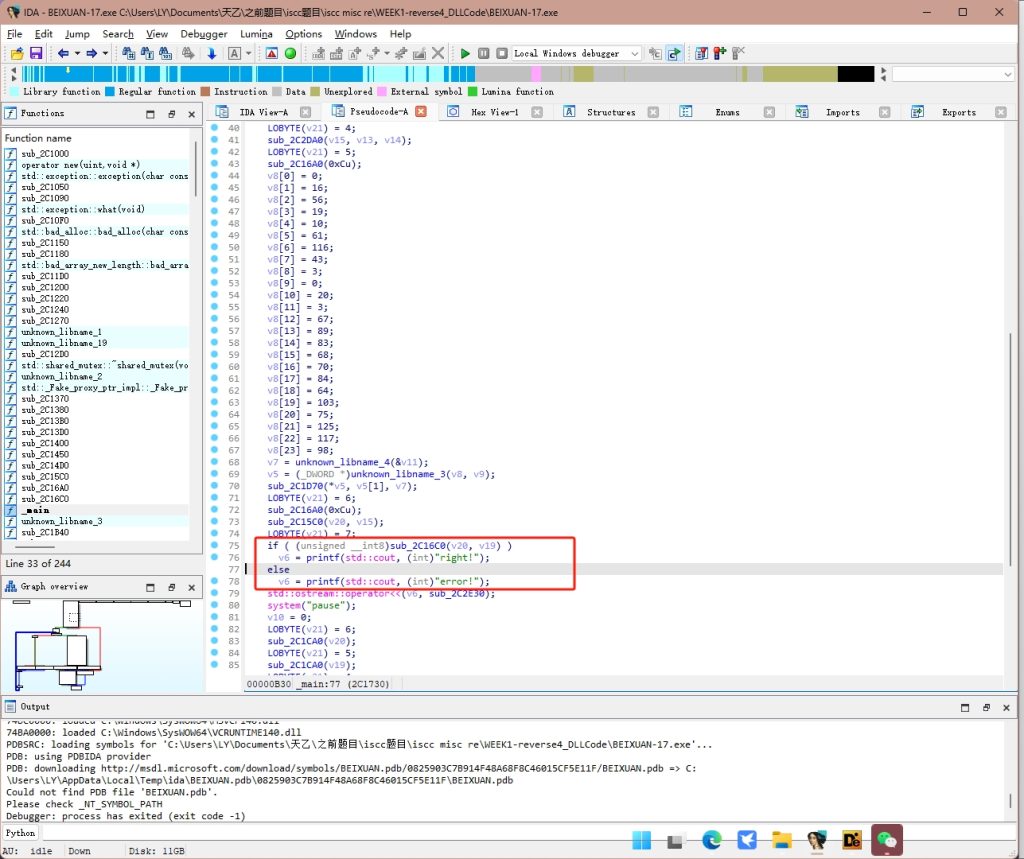Open the back-arrow history dropdown

77,54
